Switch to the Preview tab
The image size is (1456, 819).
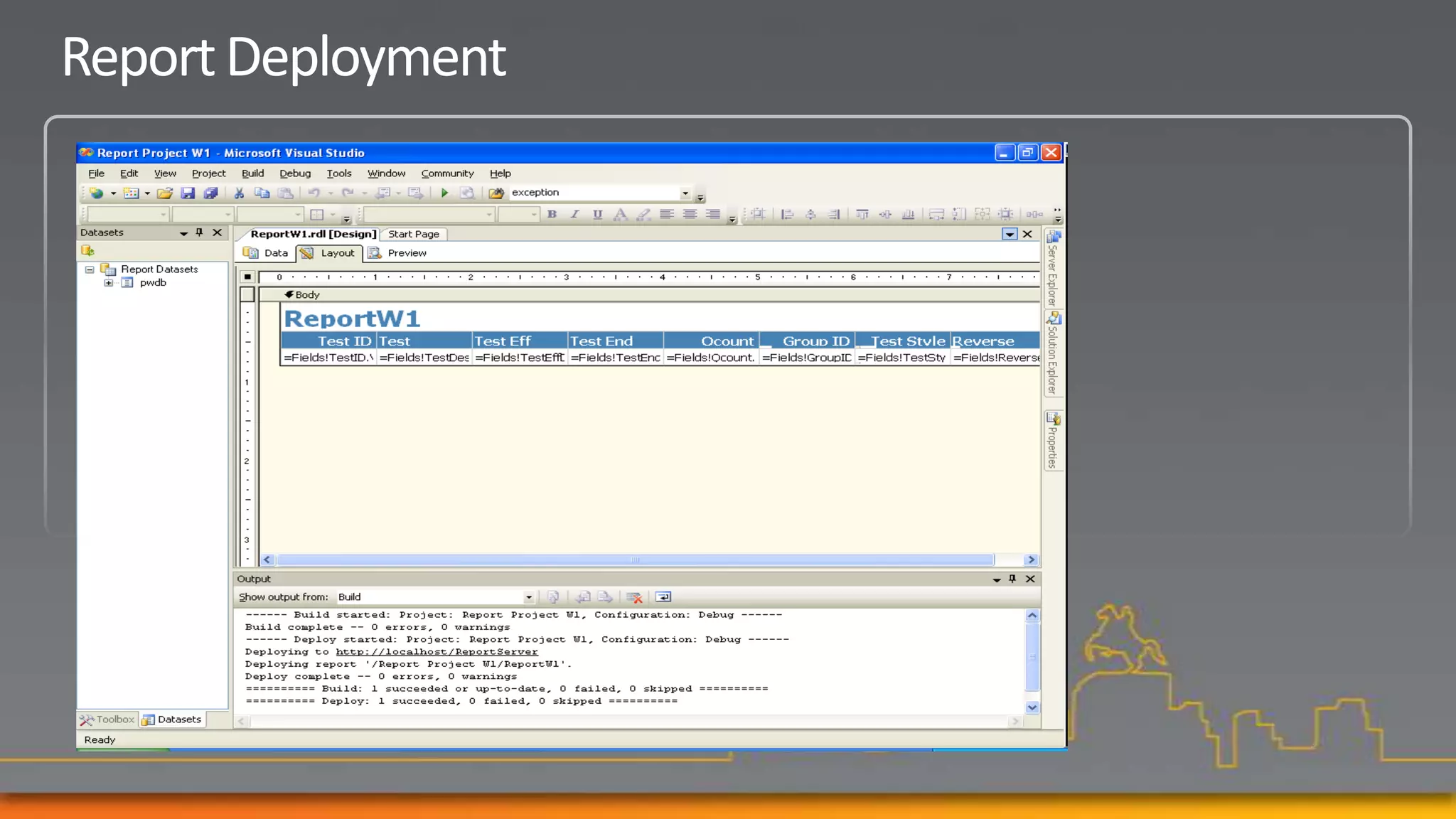pos(397,253)
